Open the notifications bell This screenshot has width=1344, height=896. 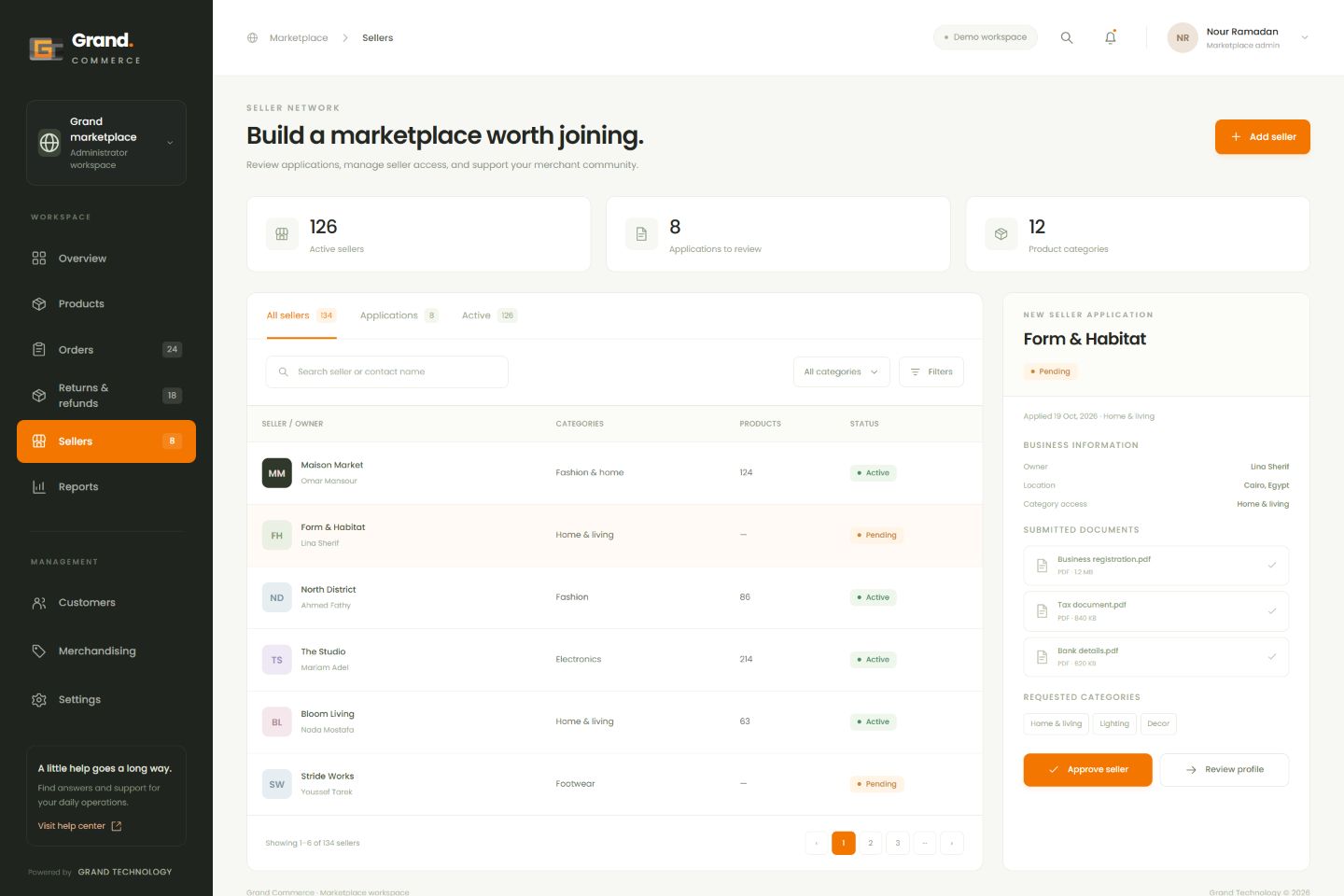(x=1111, y=37)
